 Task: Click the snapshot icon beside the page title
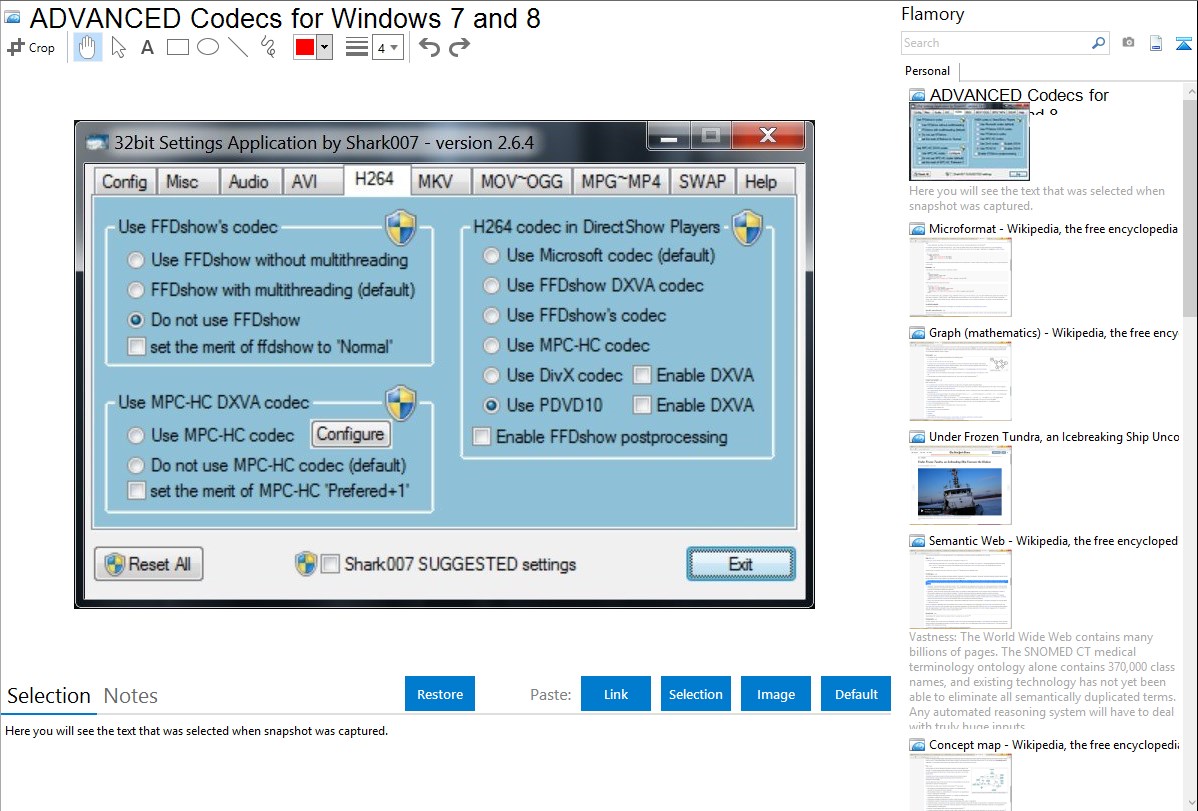pos(12,18)
